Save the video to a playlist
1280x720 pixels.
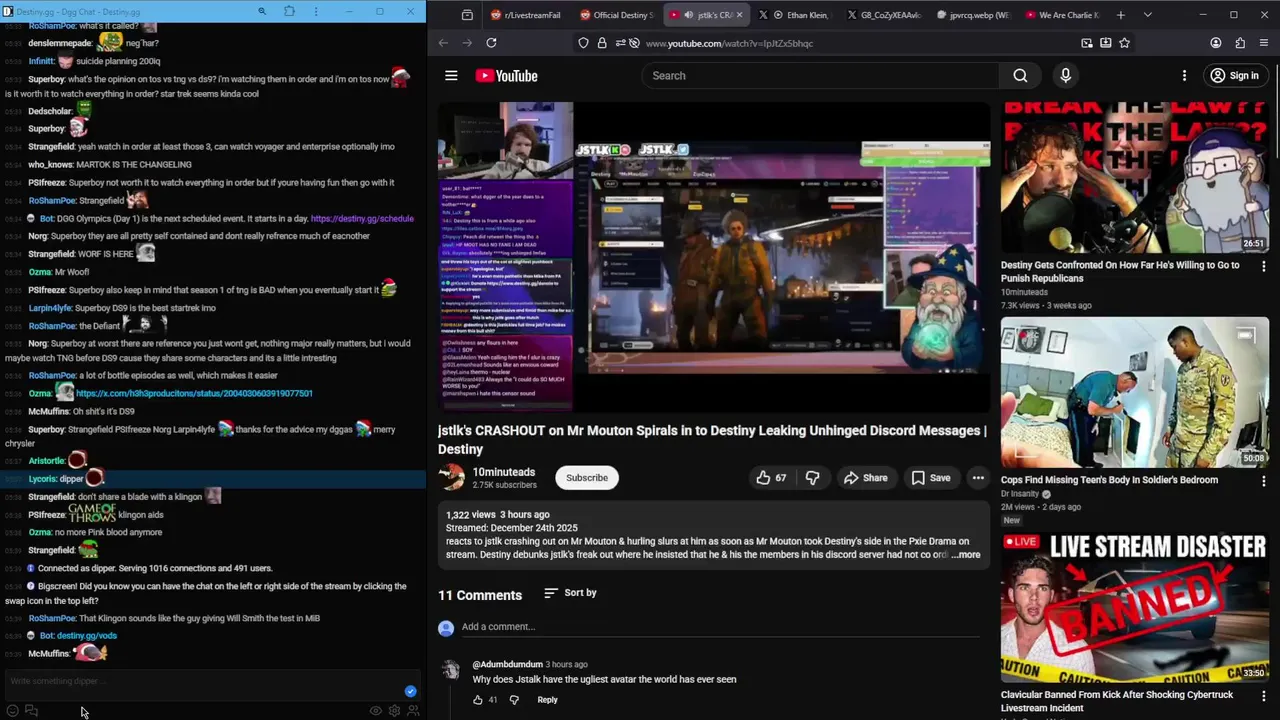(930, 478)
